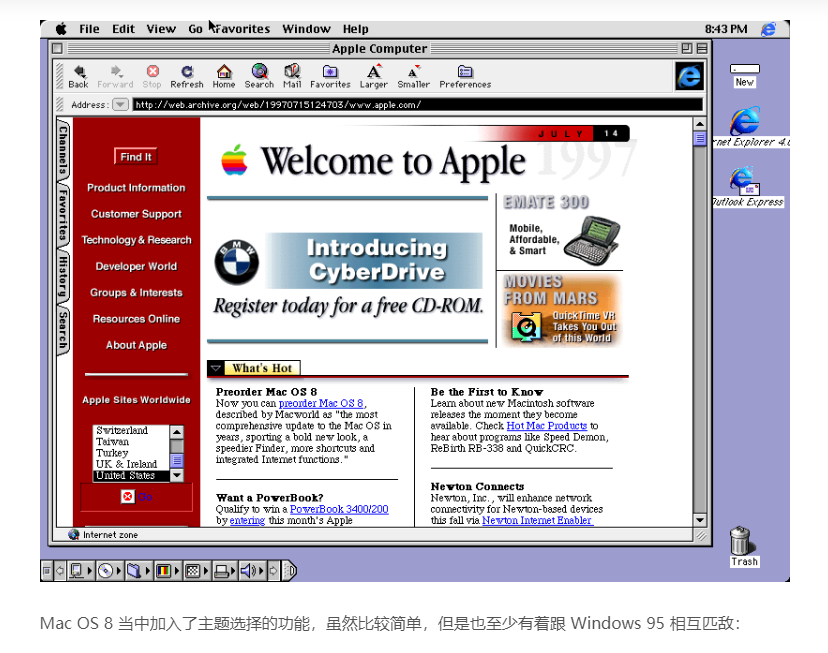Click the Introducing CyberDrive banner

point(374,261)
